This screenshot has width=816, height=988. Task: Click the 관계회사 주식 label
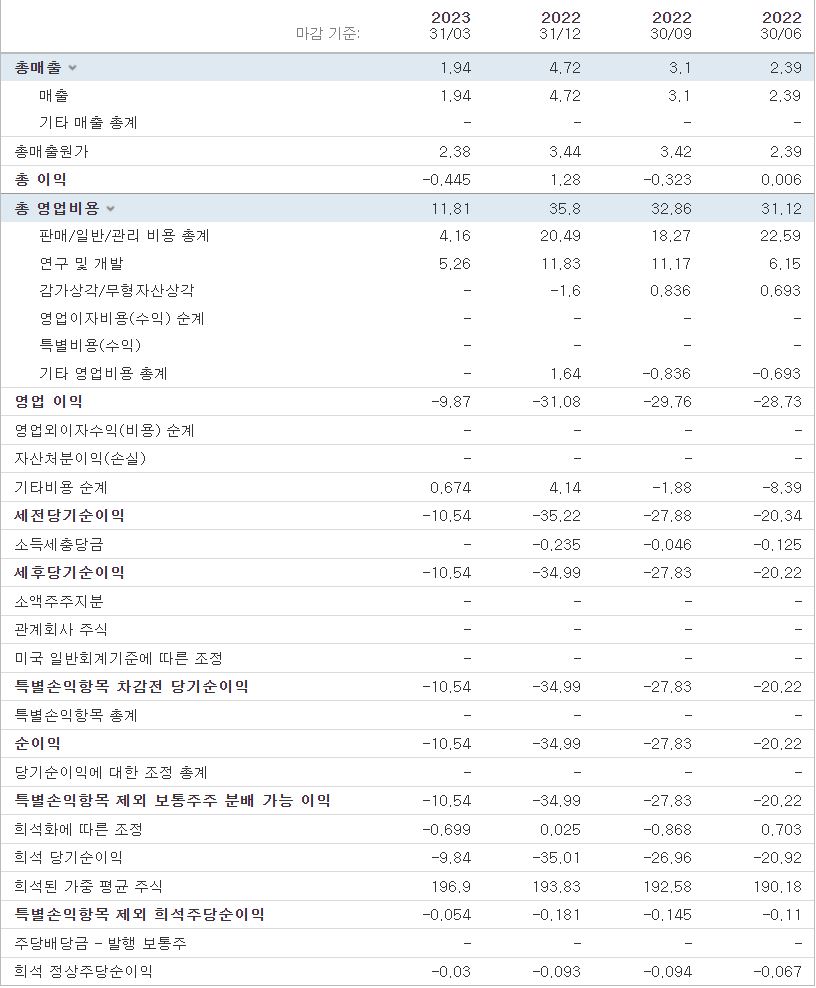61,629
